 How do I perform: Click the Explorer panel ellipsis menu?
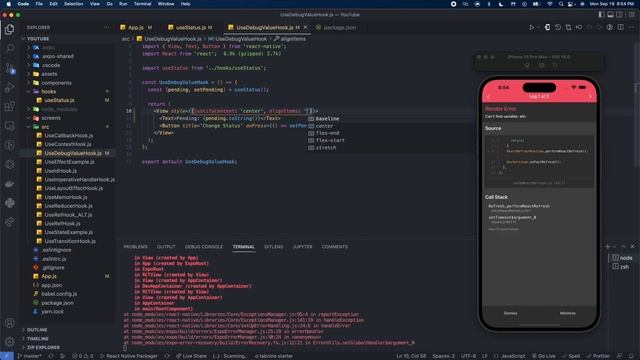pyautogui.click(x=107, y=27)
